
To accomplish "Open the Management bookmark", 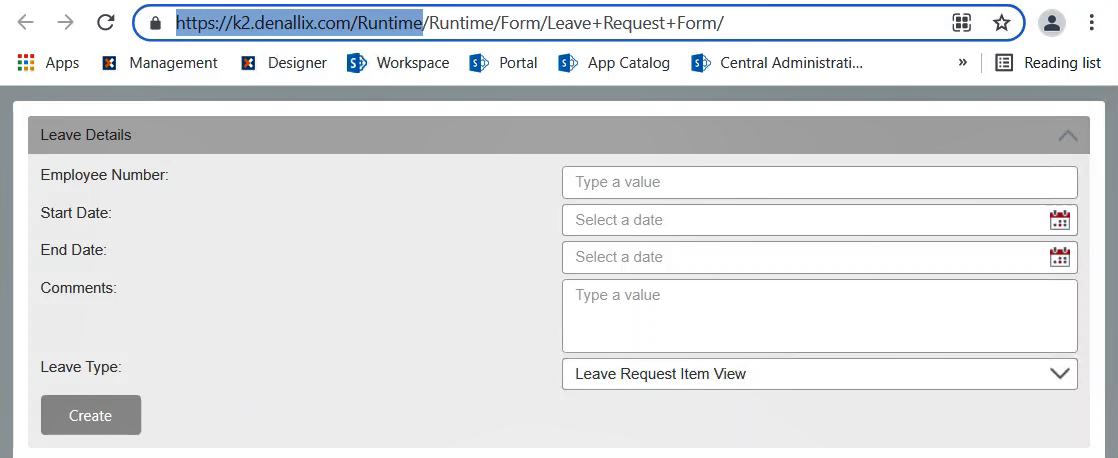I will pyautogui.click(x=160, y=63).
